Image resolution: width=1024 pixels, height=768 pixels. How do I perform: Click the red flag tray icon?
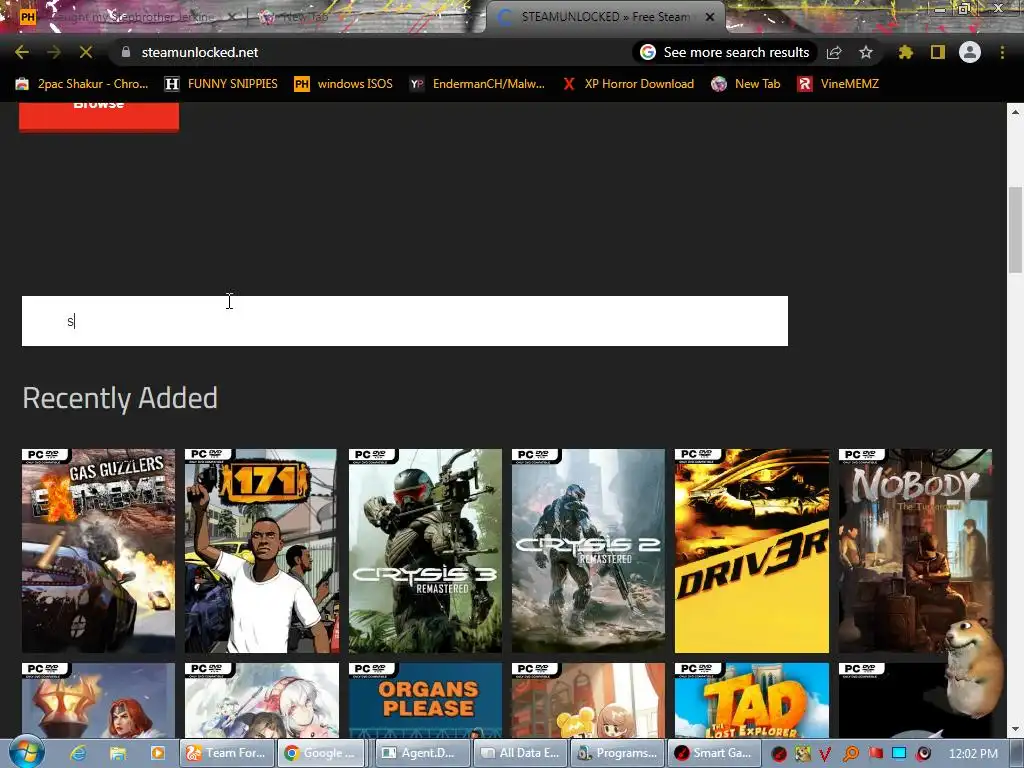tap(875, 754)
